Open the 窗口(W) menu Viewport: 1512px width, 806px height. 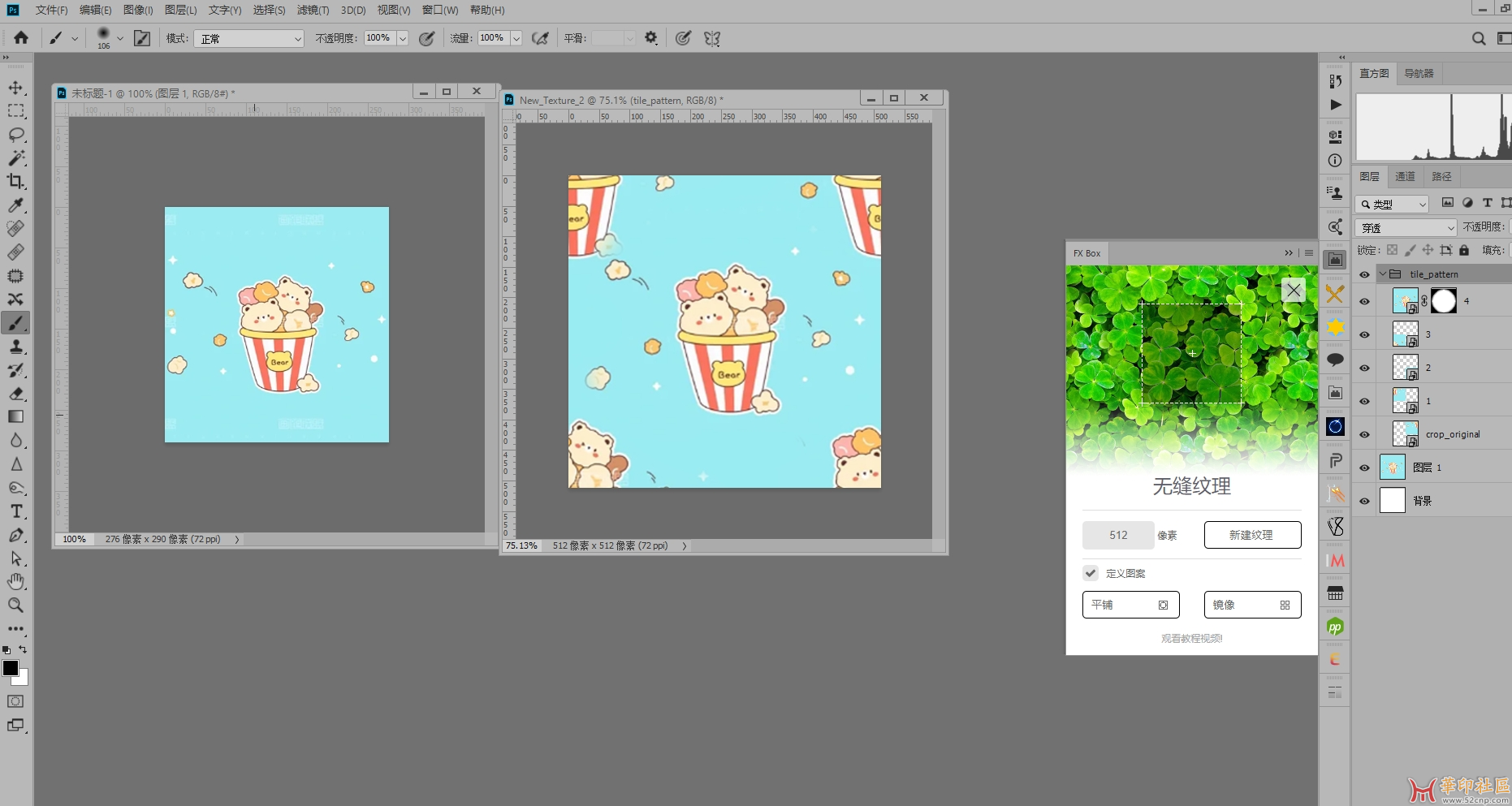[x=440, y=10]
